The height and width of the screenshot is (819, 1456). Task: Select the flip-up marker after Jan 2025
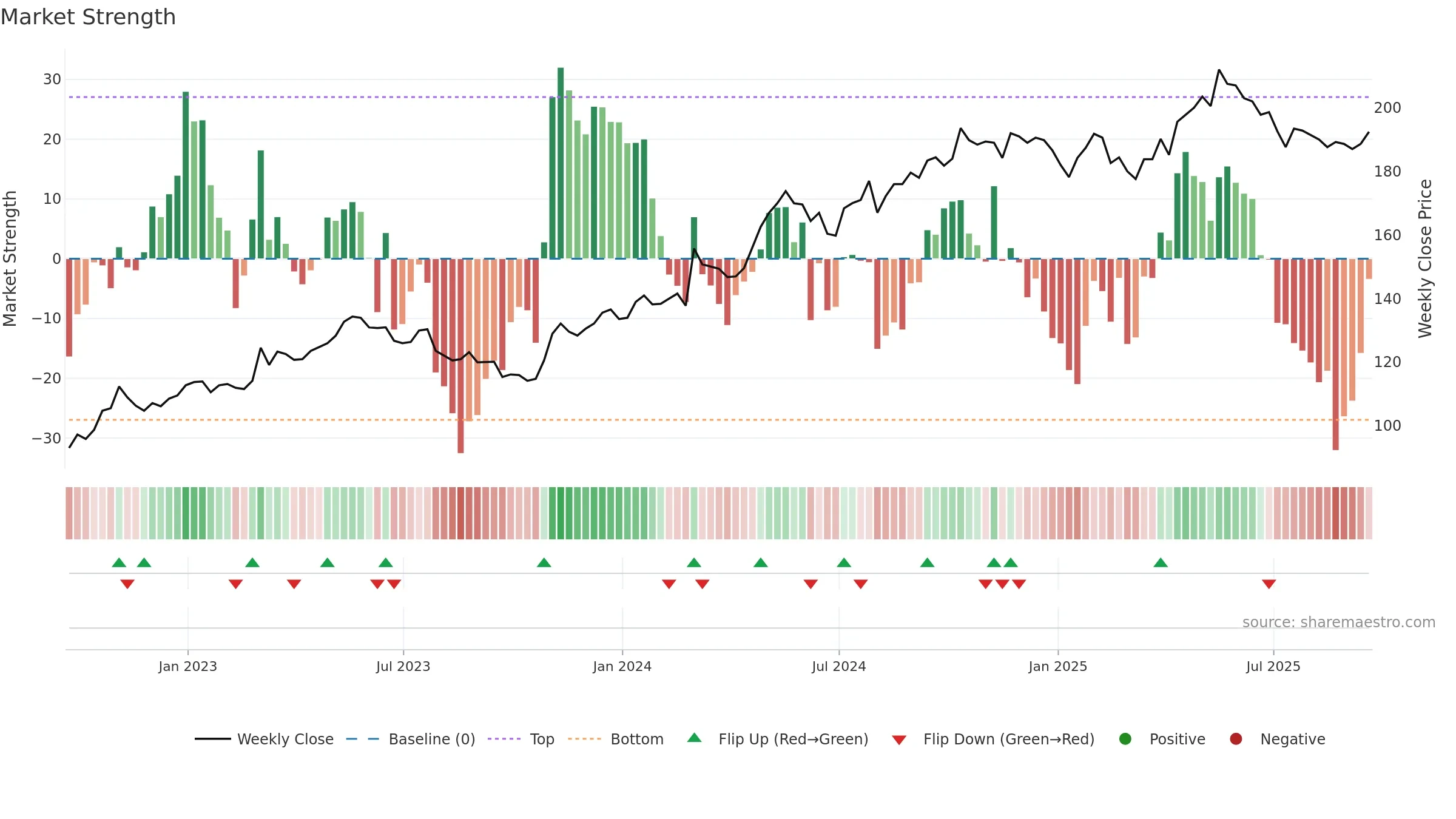(1161, 562)
